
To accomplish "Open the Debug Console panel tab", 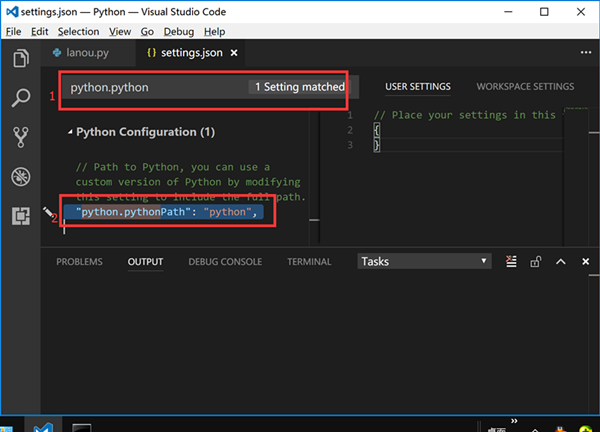I will coord(225,262).
